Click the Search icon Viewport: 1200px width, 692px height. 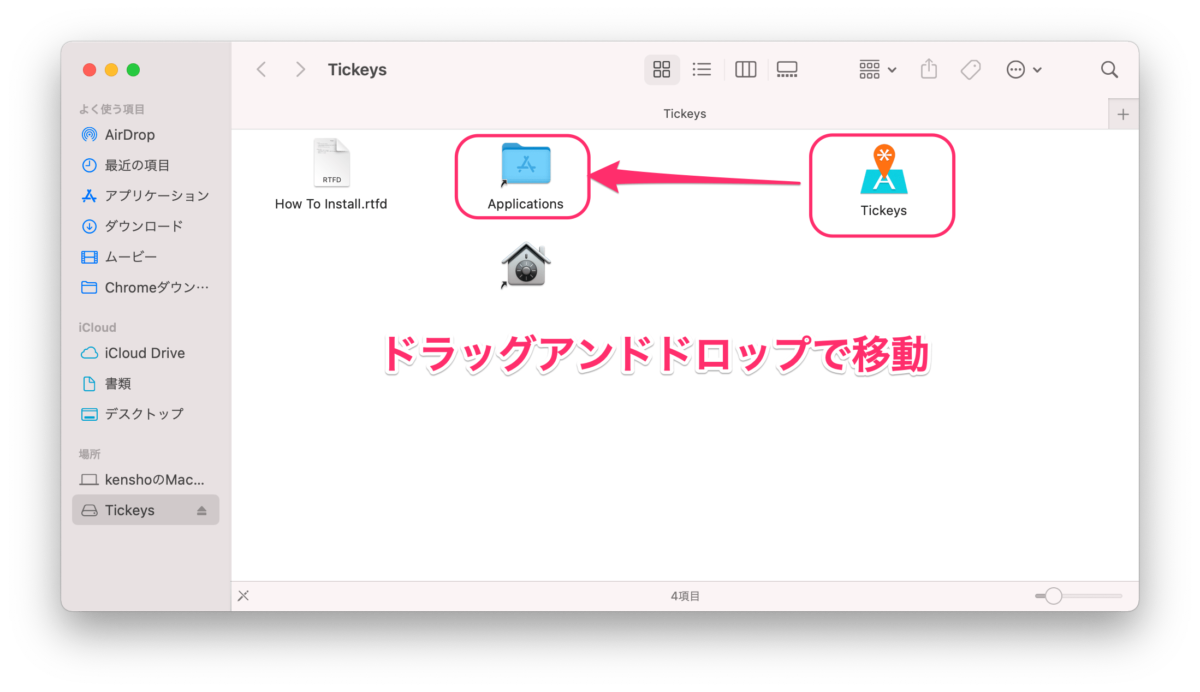pyautogui.click(x=1109, y=69)
